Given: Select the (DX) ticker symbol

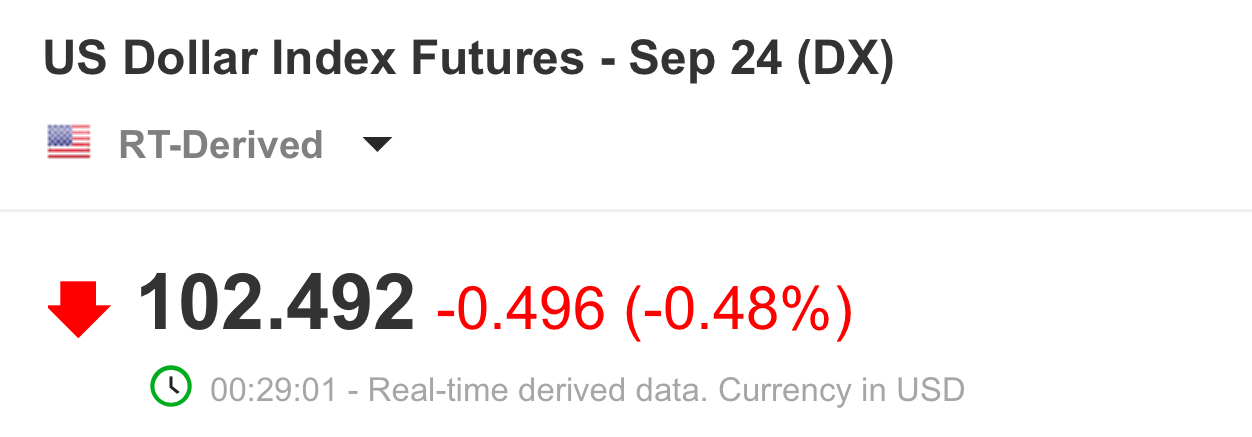Looking at the screenshot, I should 845,60.
